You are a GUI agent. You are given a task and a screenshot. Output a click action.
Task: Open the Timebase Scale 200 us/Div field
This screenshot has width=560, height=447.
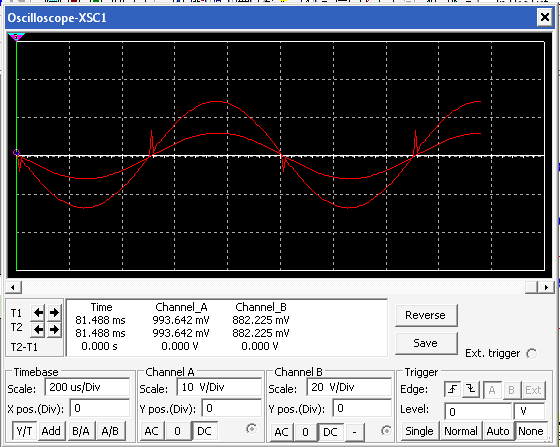(87, 387)
